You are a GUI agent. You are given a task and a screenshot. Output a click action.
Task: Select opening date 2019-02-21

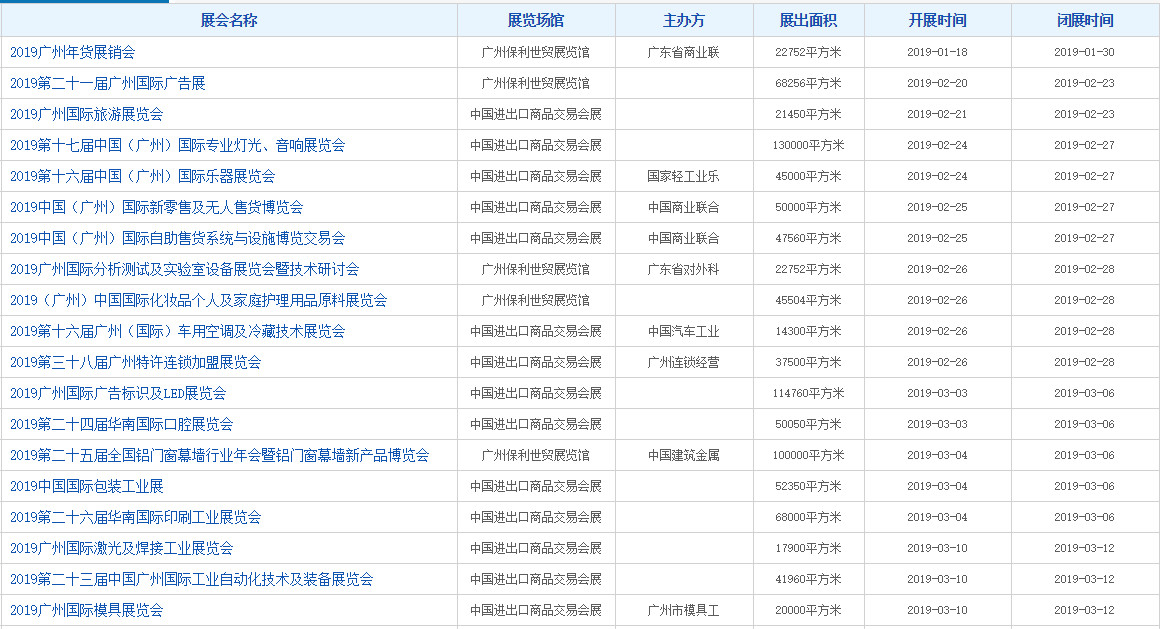938,114
